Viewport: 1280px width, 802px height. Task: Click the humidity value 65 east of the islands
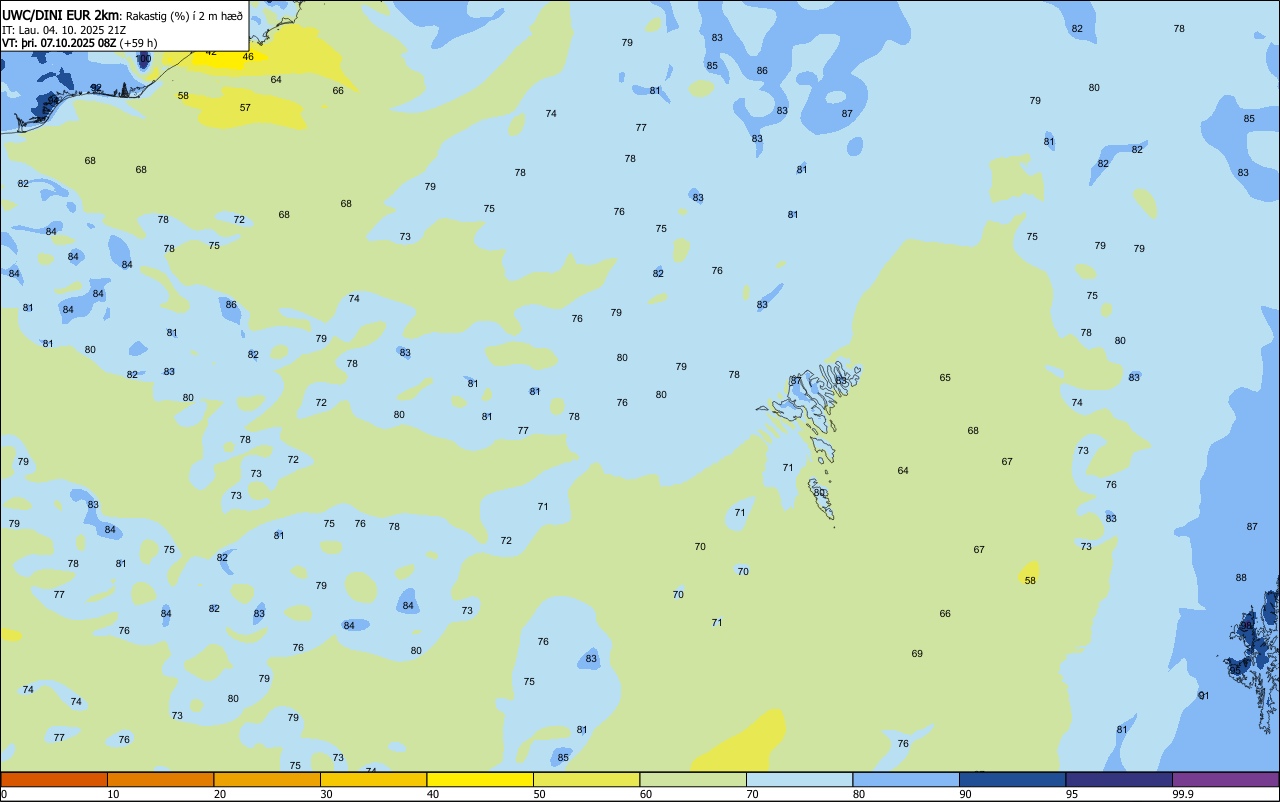tap(945, 377)
